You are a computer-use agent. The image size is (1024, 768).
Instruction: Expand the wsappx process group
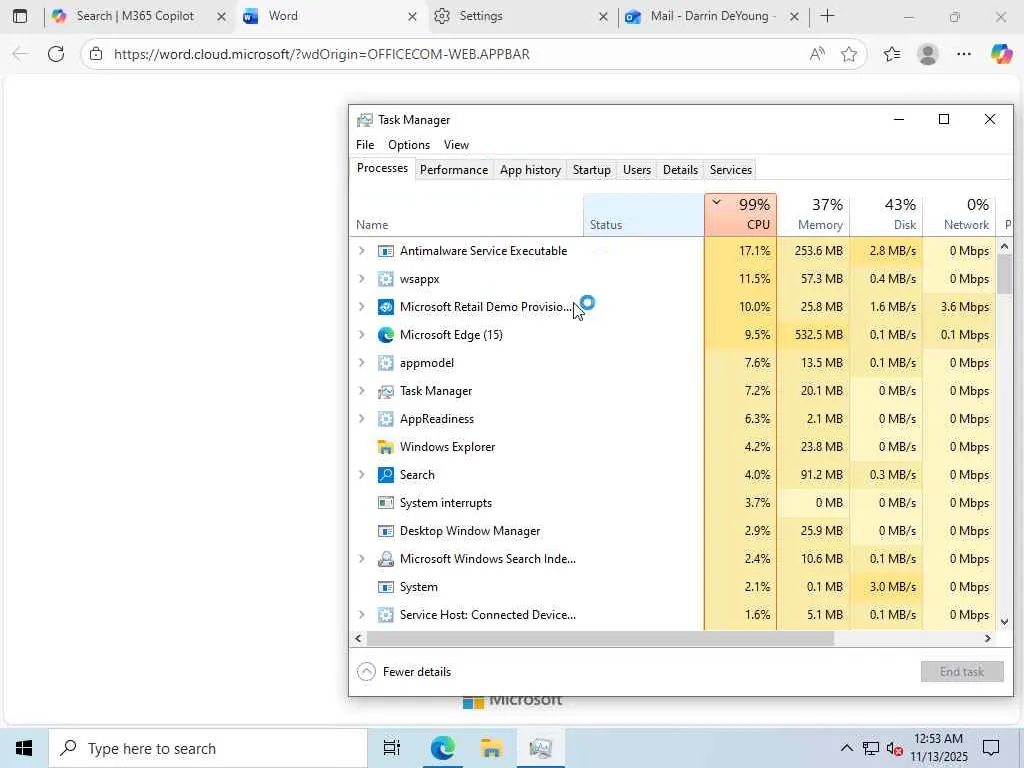(x=362, y=279)
